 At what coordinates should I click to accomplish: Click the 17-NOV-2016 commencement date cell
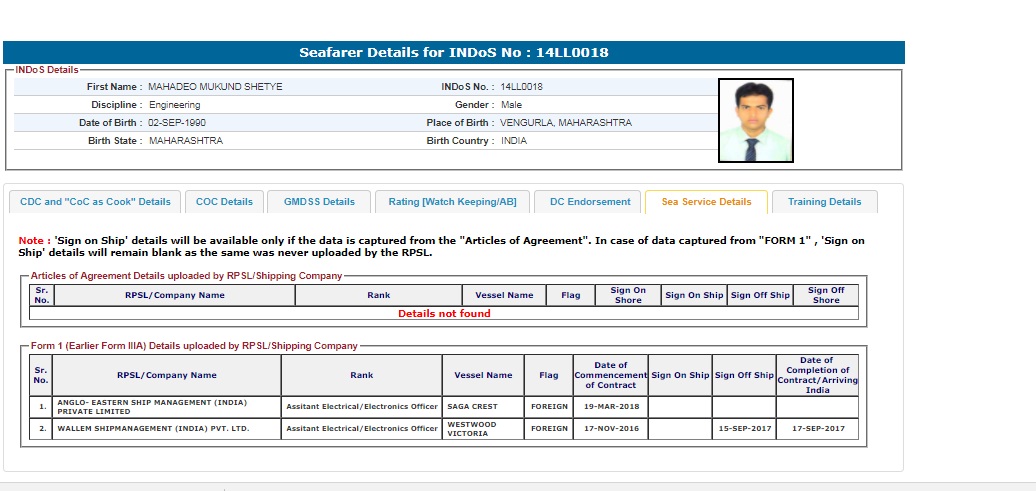pyautogui.click(x=610, y=428)
